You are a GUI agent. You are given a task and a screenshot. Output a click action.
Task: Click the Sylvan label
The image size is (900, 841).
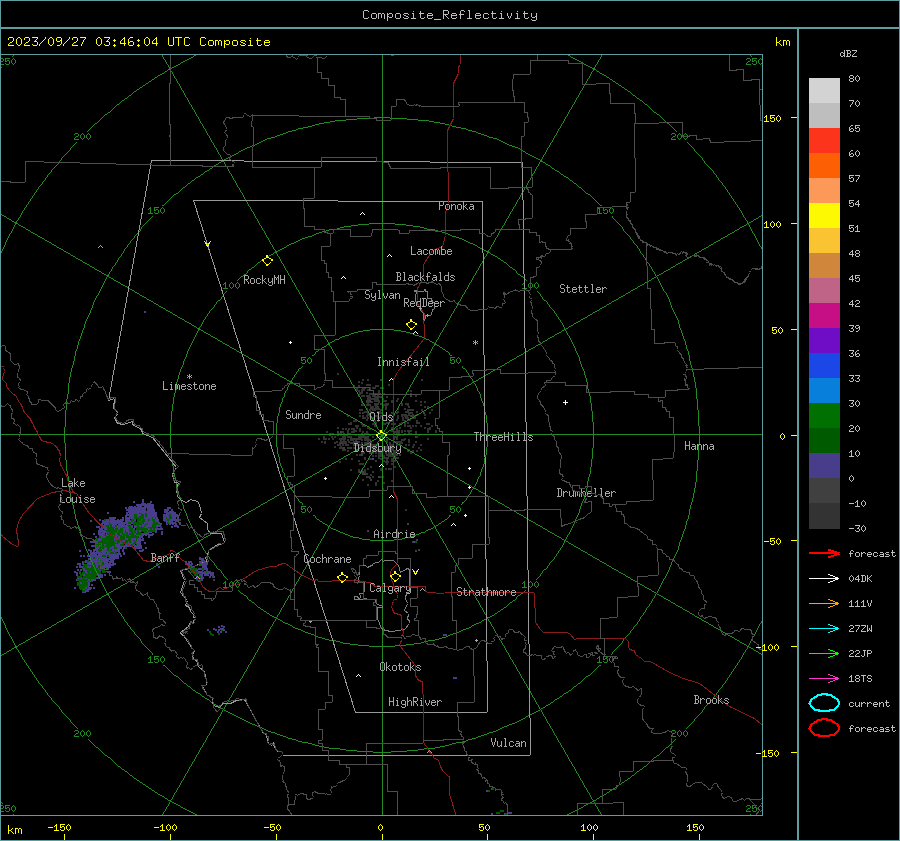coord(382,295)
